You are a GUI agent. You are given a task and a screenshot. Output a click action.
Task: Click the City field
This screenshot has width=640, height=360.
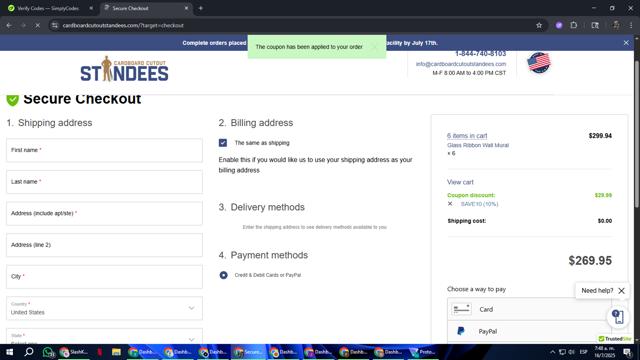[104, 276]
